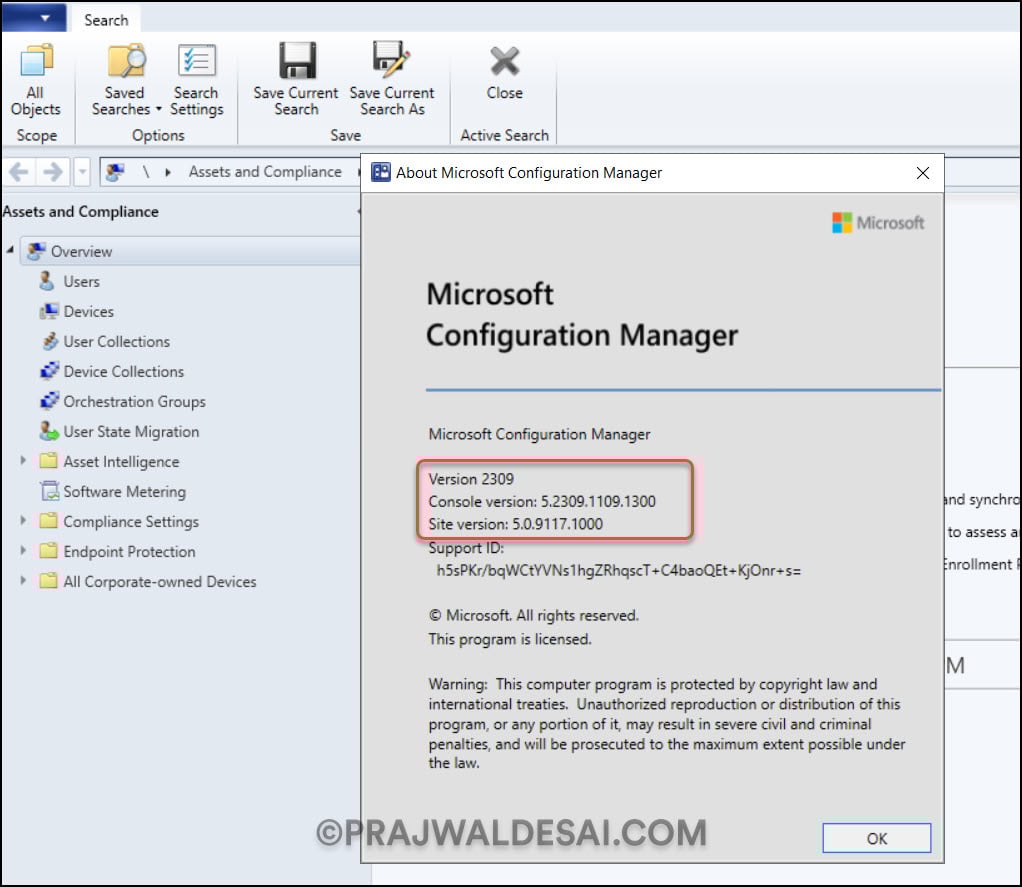Image resolution: width=1022 pixels, height=887 pixels.
Task: Click the forward navigation arrow
Action: tap(53, 172)
